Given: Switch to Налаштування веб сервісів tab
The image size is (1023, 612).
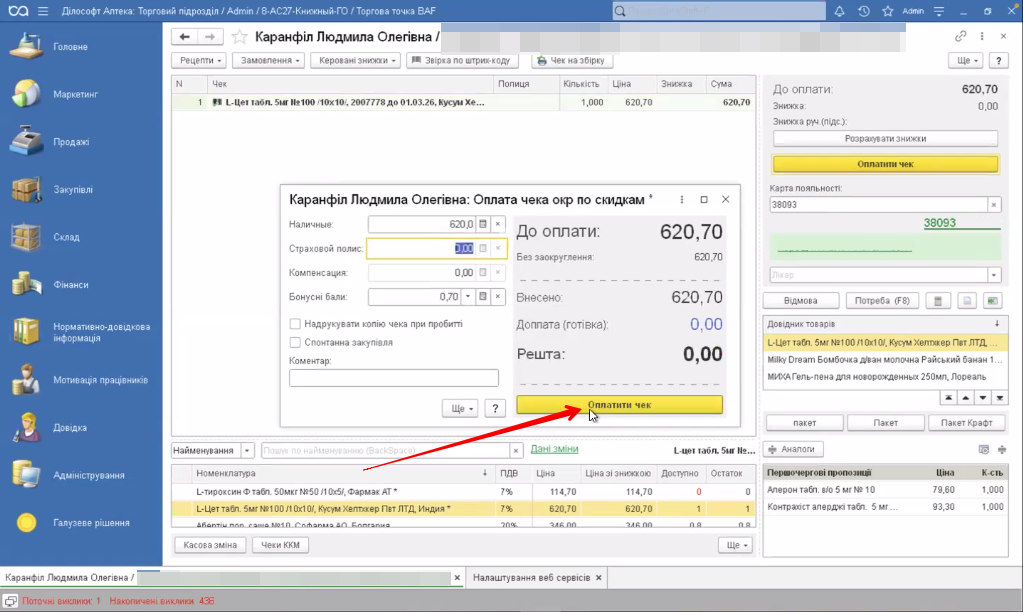Looking at the screenshot, I should coord(531,578).
